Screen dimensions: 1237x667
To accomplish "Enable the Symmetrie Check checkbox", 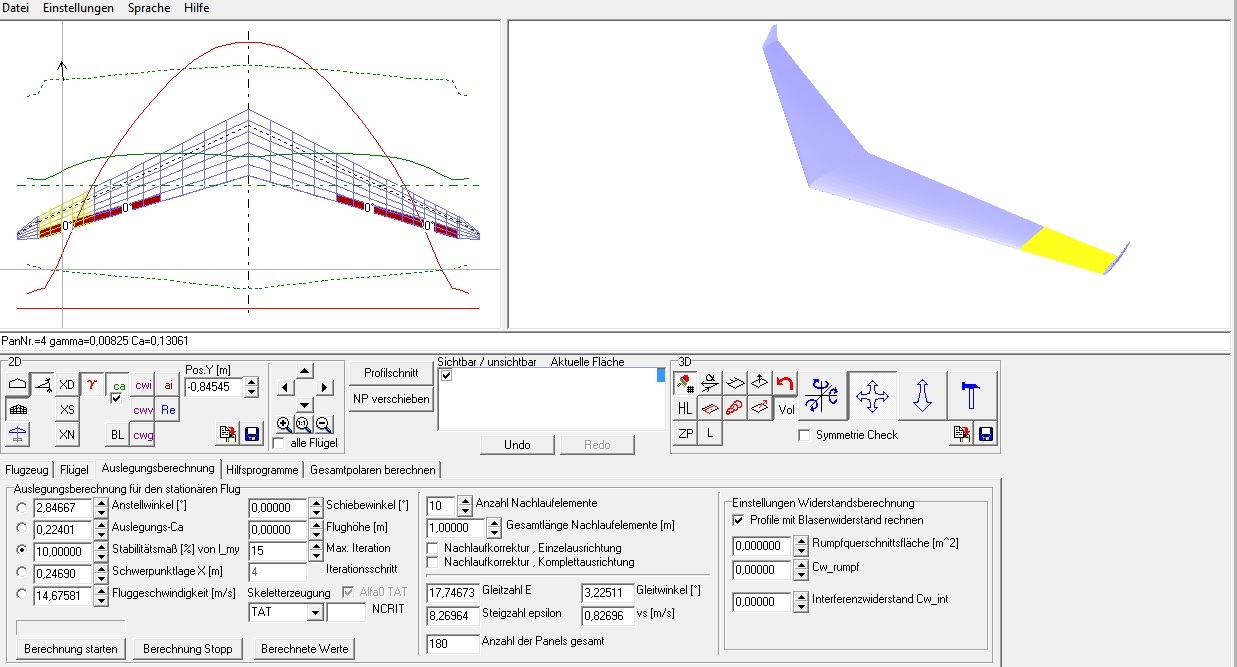I will coord(804,435).
